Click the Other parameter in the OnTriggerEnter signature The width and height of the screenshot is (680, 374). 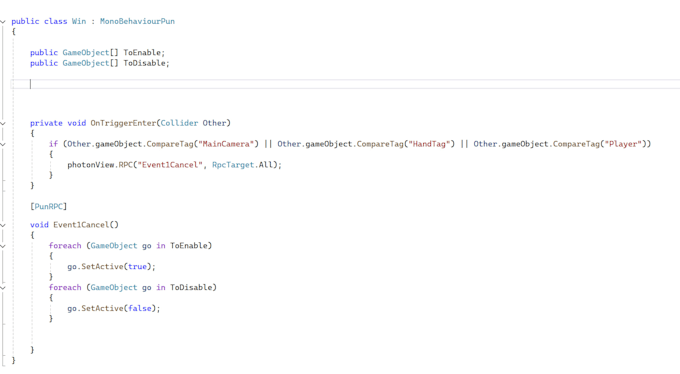(x=214, y=123)
